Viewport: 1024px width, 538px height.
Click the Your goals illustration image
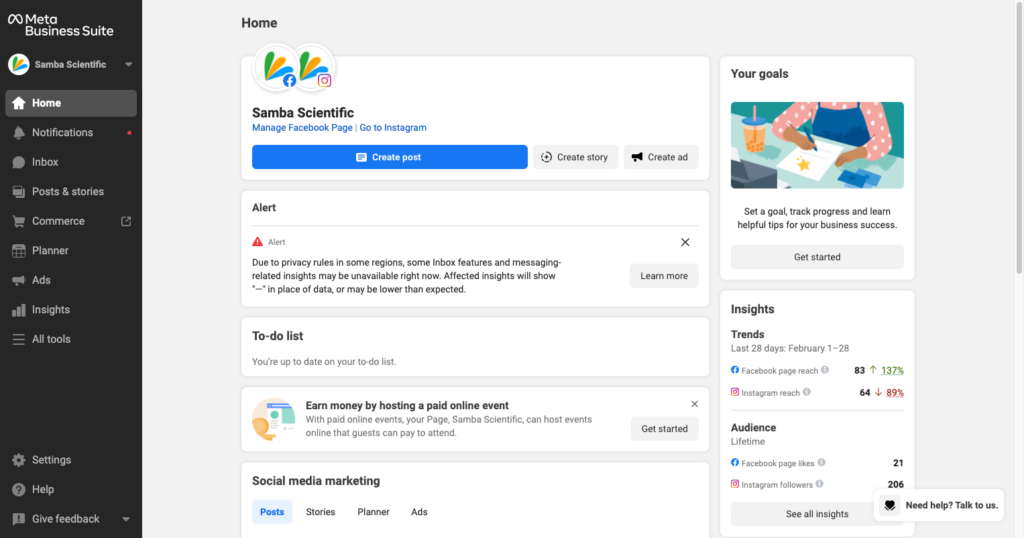coord(817,145)
